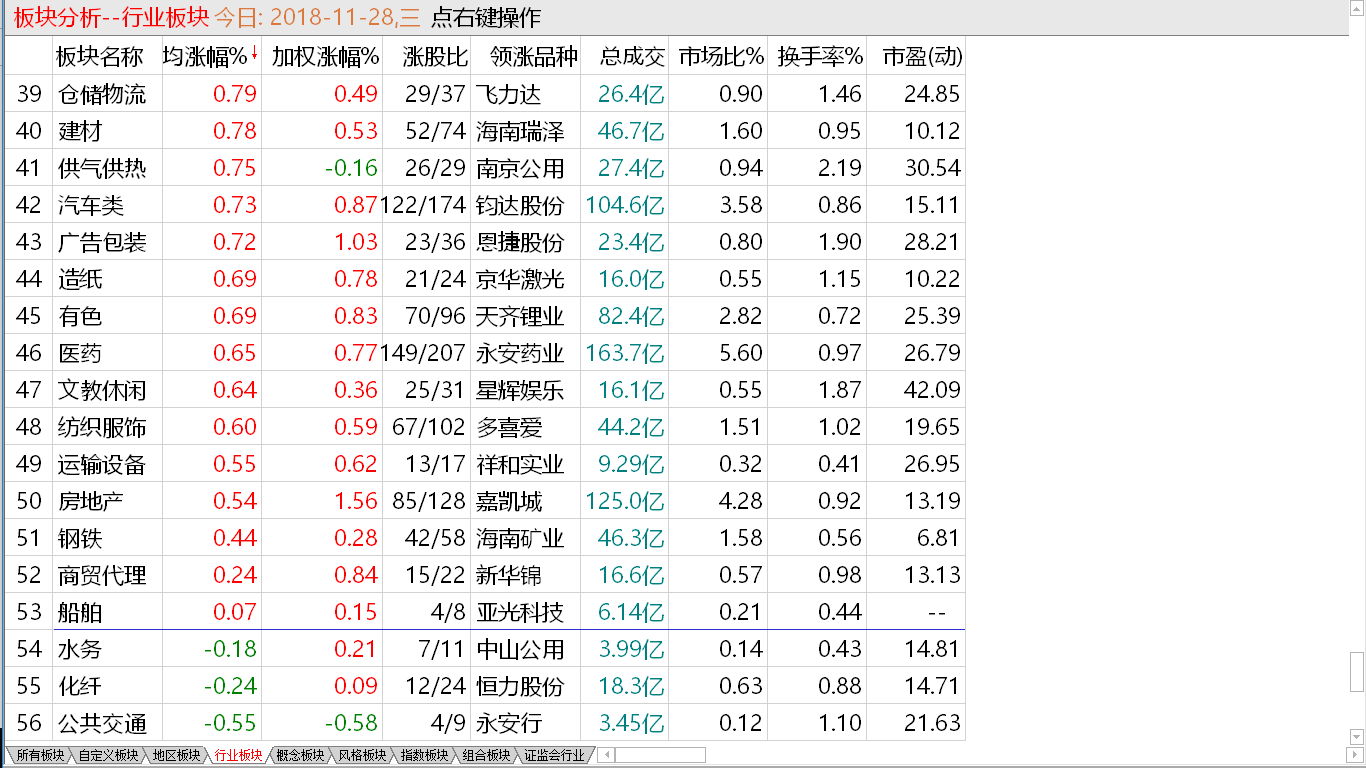Click leading stock 飞力达
Viewport: 1366px width, 768px height.
(x=508, y=94)
